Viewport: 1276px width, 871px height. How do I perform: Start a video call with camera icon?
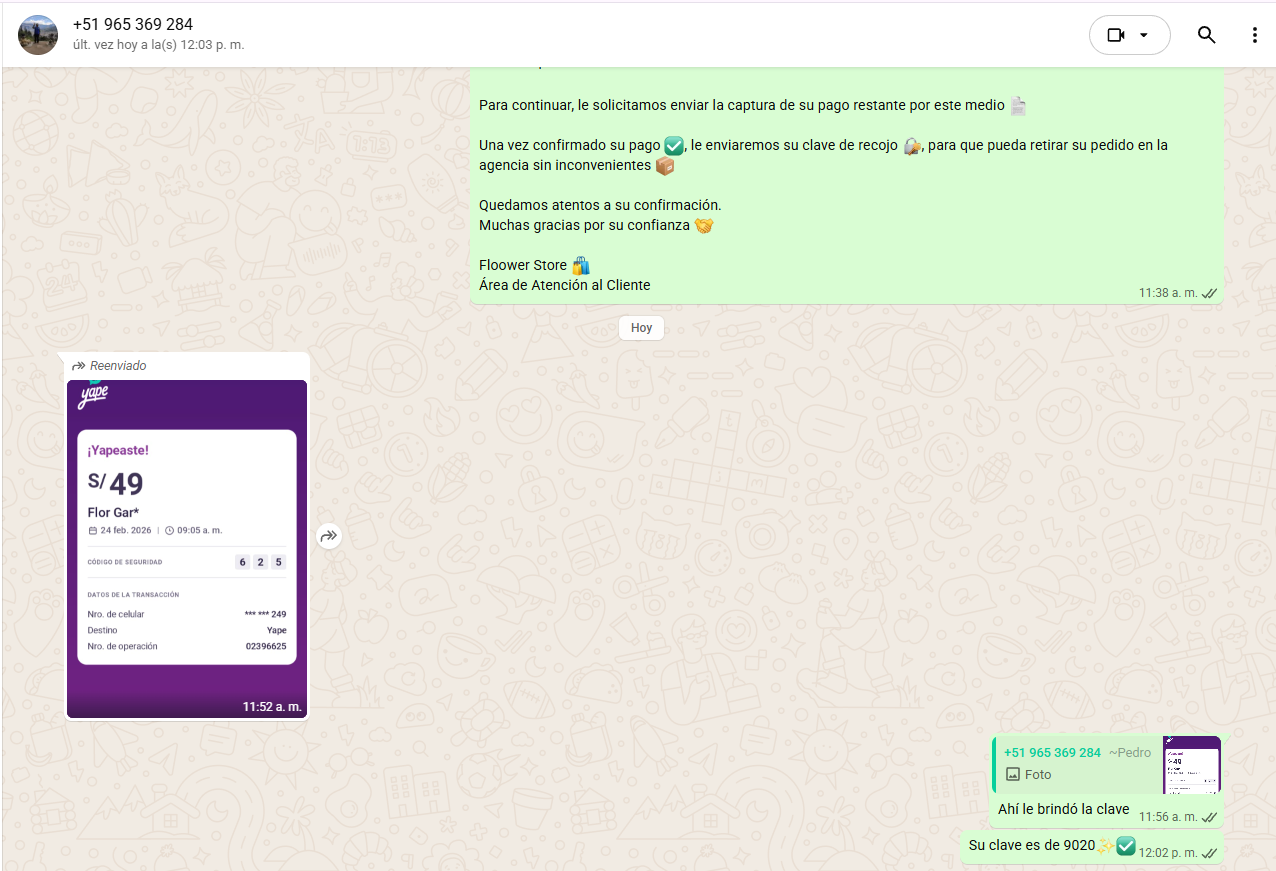pyautogui.click(x=1116, y=35)
